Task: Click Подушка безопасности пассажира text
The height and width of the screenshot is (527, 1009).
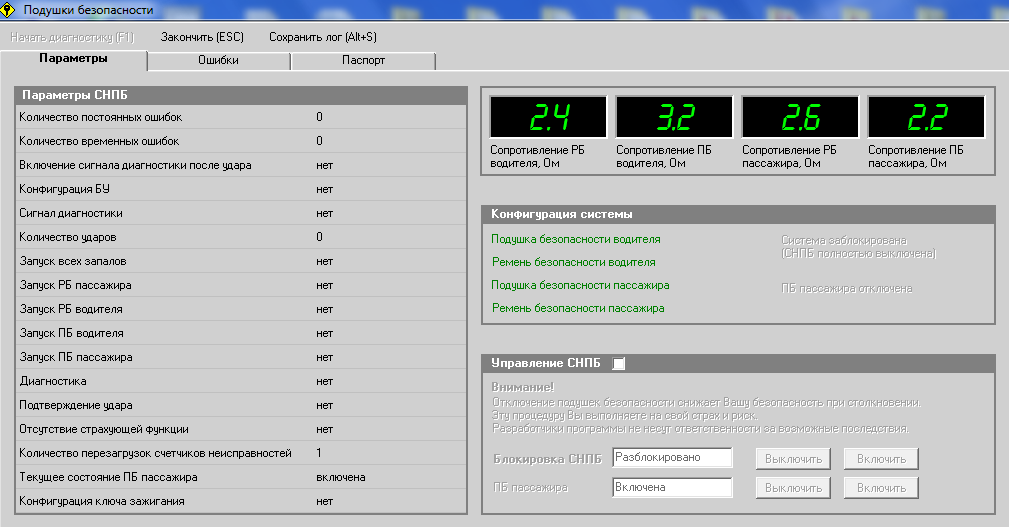Action: 580,285
